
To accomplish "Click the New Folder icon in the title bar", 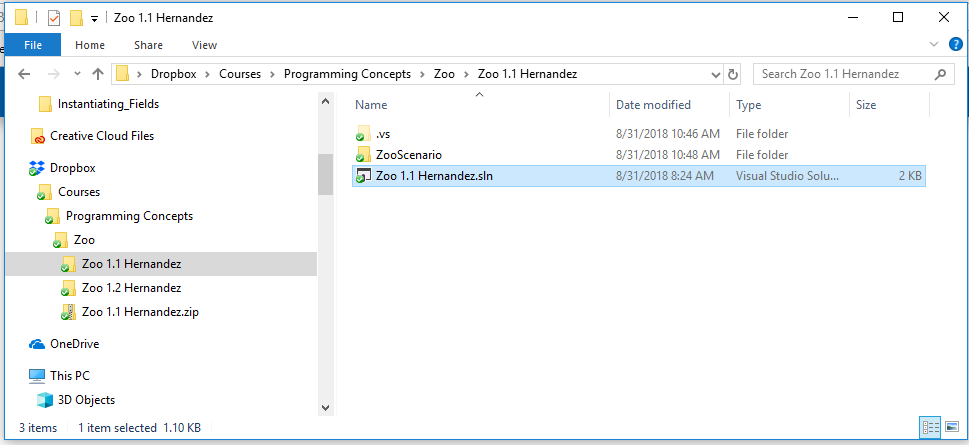I will click(x=76, y=18).
